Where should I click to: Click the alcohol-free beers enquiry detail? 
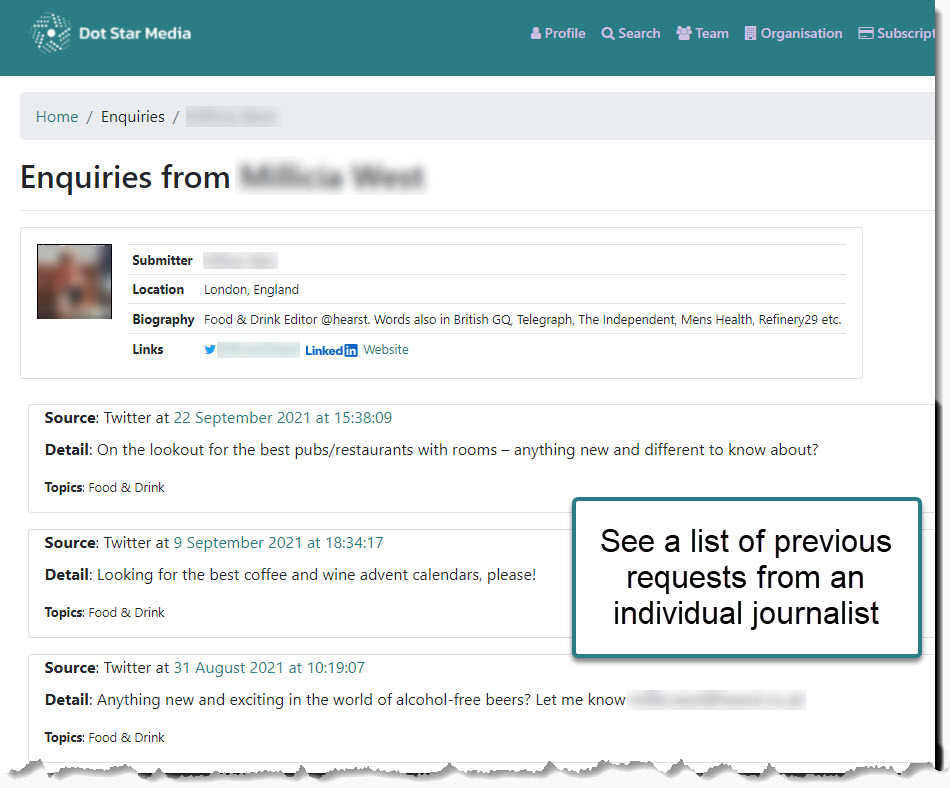point(361,700)
